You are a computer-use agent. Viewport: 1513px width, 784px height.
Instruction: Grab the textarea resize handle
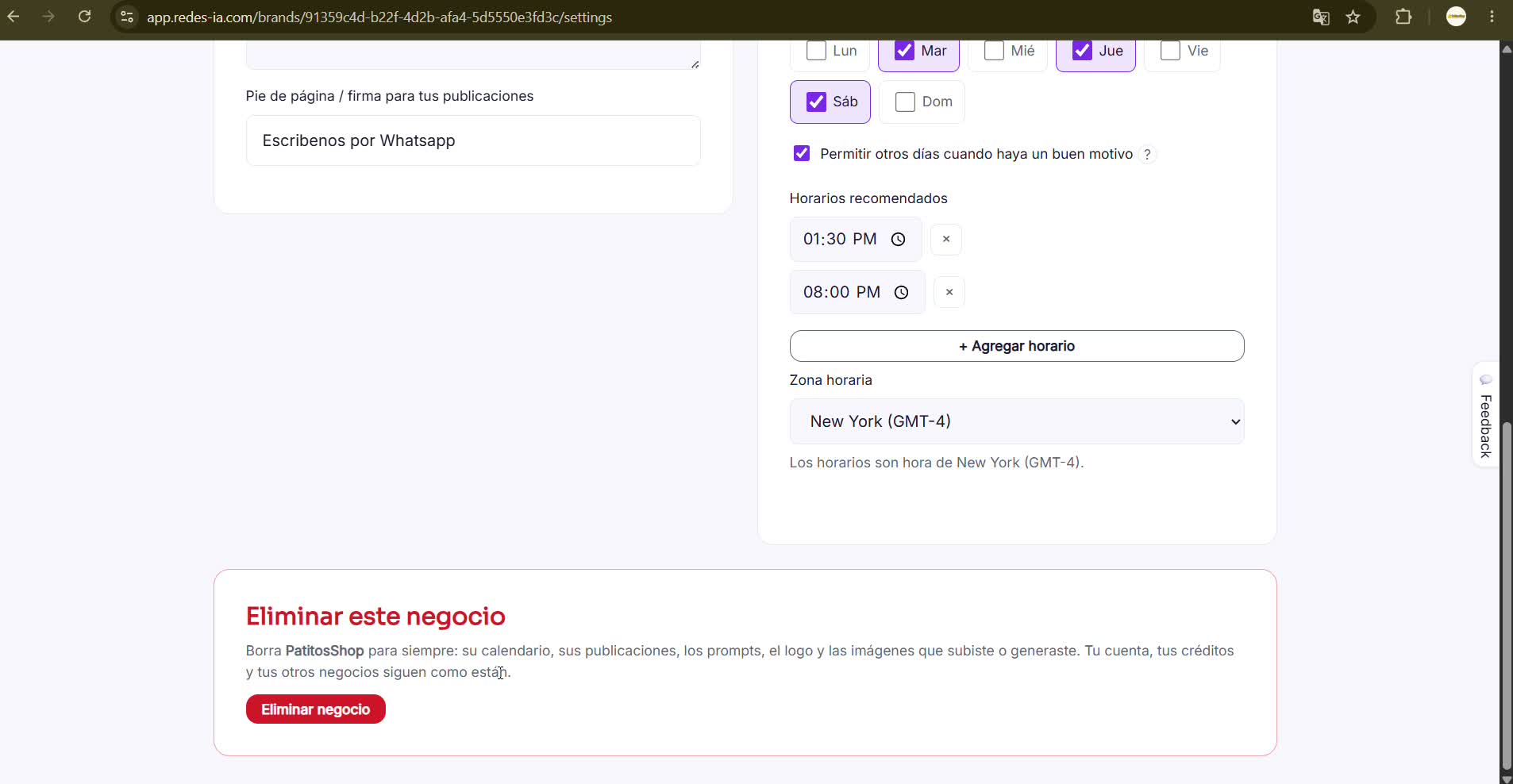pyautogui.click(x=695, y=64)
